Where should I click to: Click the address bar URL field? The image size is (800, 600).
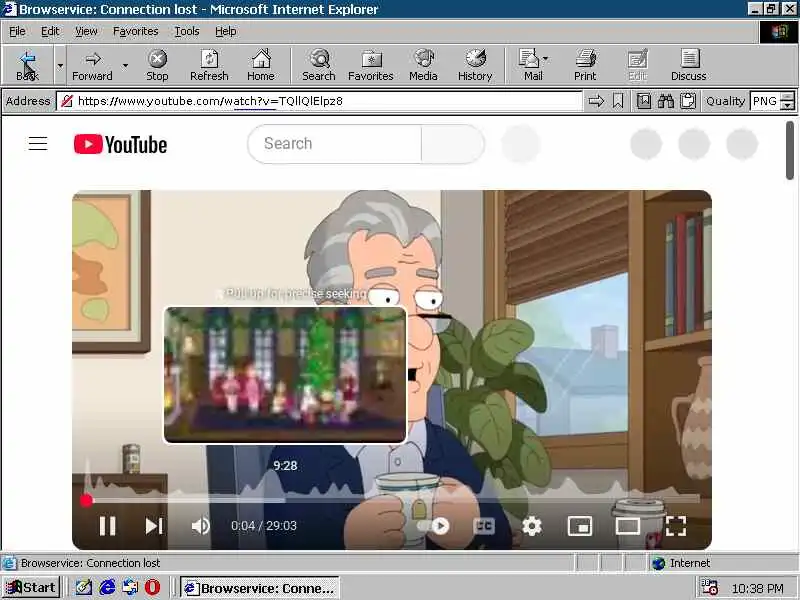pos(319,101)
